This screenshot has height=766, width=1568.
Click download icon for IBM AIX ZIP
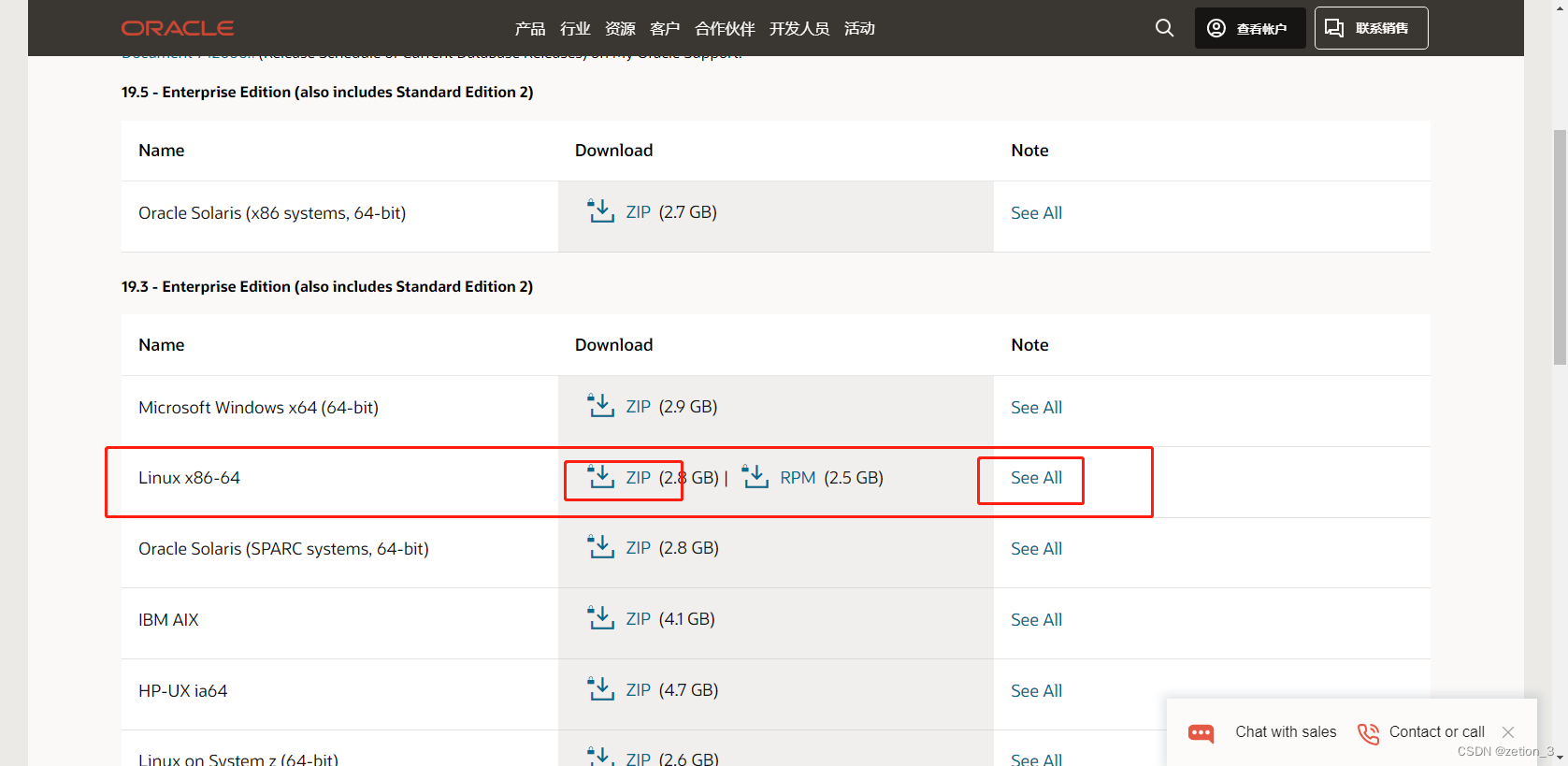coord(601,618)
